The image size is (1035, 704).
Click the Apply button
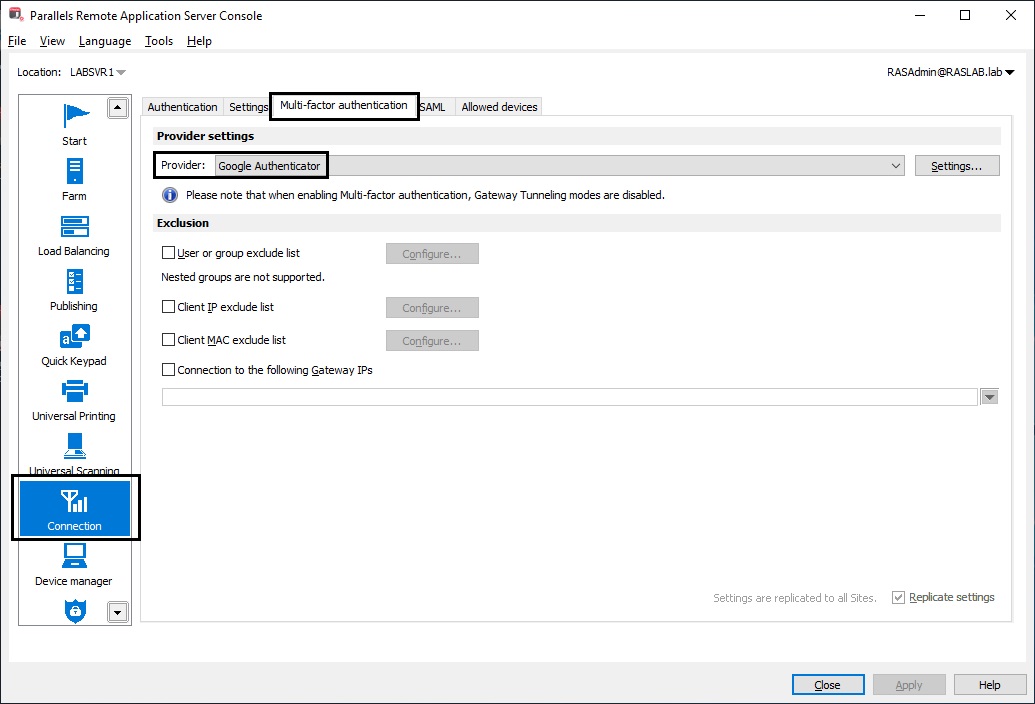point(909,685)
